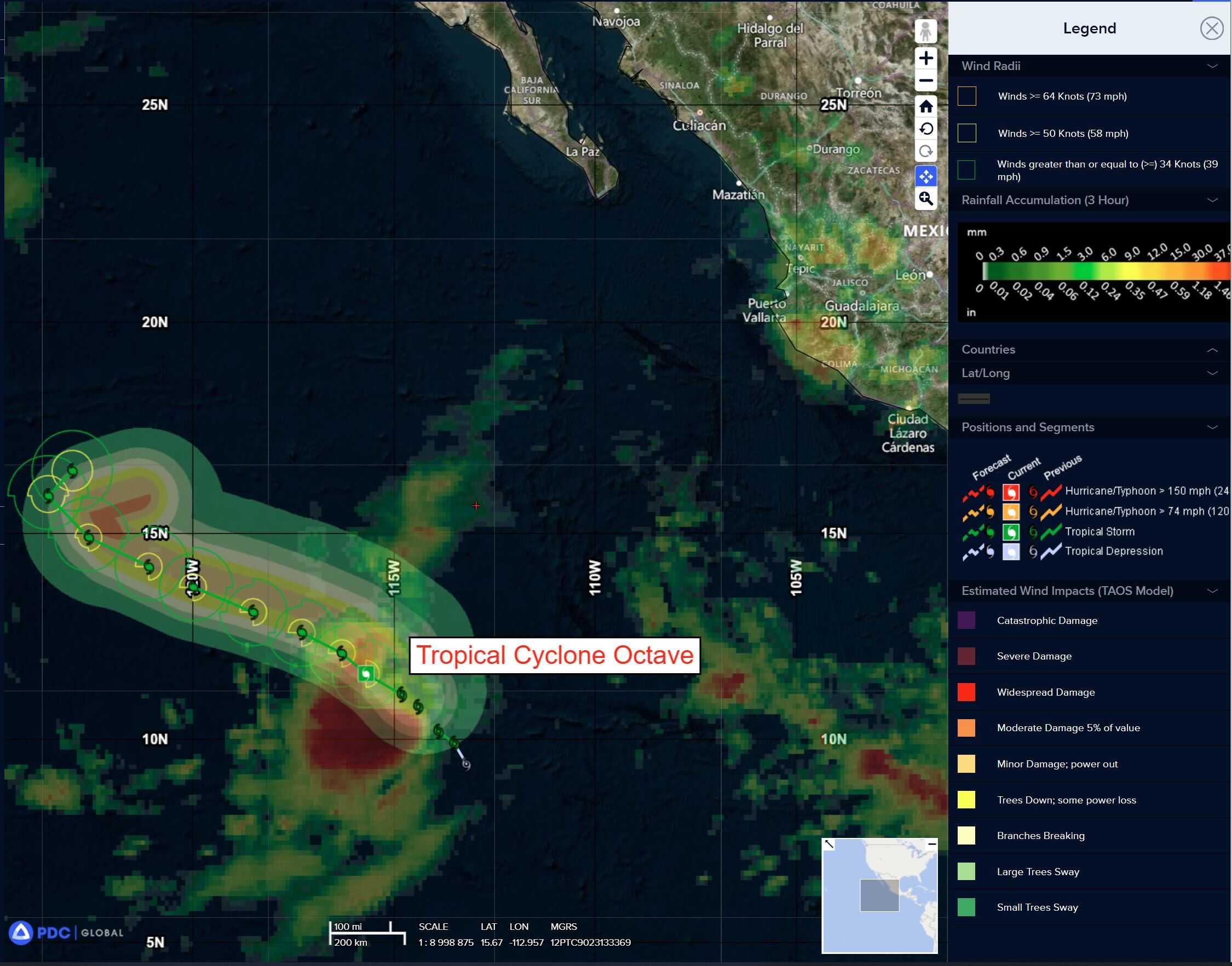
Task: Toggle Winds >= 34 Knots square
Action: (x=966, y=170)
